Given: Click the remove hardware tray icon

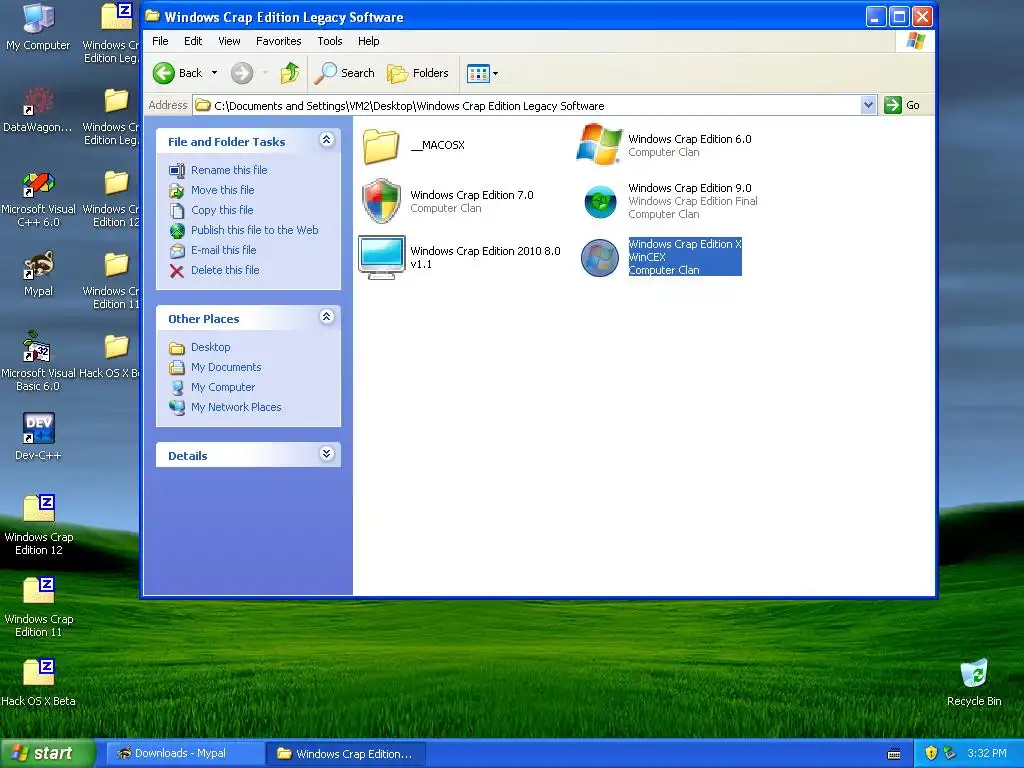Looking at the screenshot, I should (949, 754).
